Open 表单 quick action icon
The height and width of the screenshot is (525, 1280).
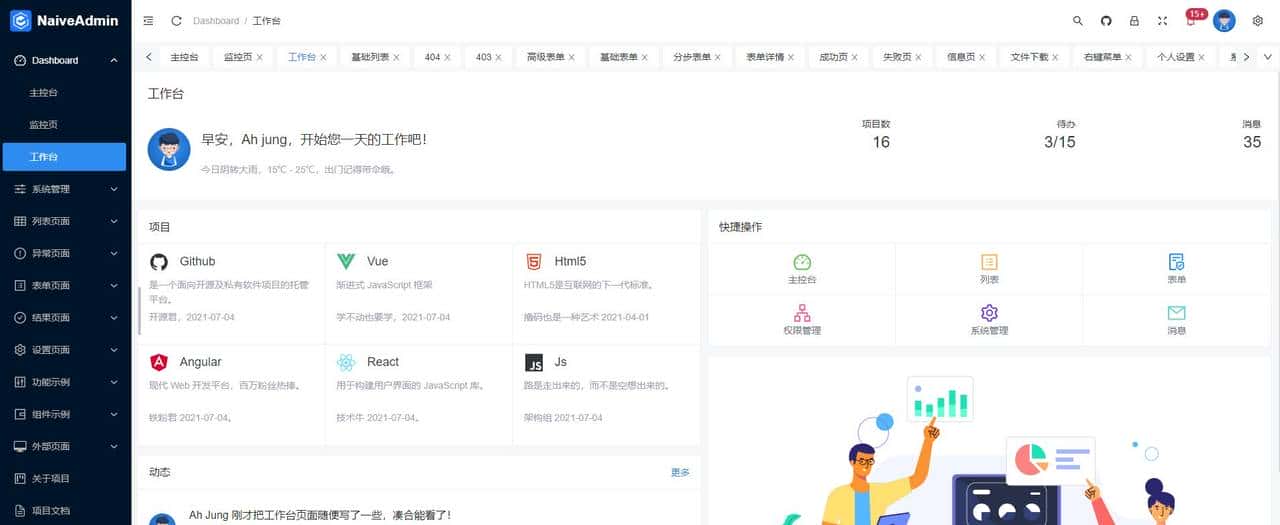pyautogui.click(x=1176, y=262)
